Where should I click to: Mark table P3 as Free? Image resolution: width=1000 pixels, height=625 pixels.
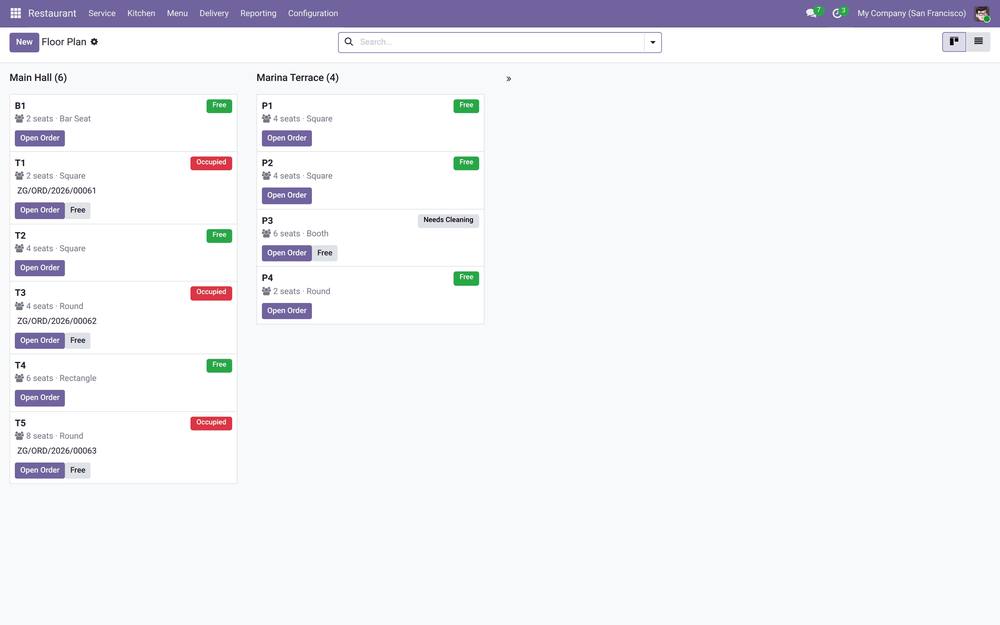(325, 253)
